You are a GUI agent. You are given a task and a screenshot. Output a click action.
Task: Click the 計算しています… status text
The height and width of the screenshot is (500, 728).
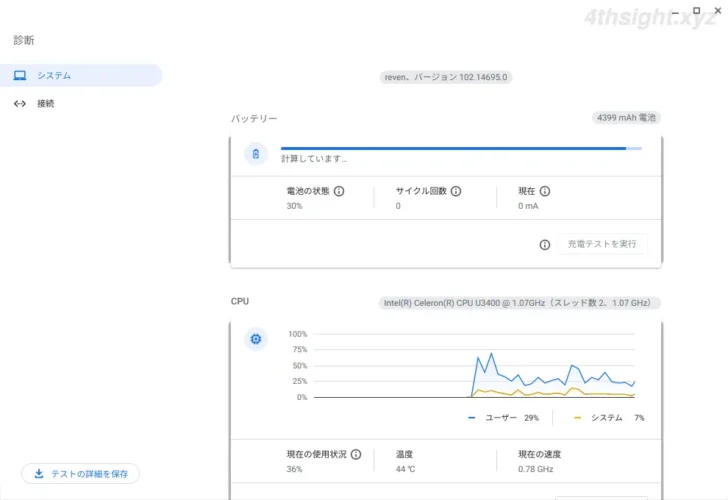pyautogui.click(x=314, y=159)
